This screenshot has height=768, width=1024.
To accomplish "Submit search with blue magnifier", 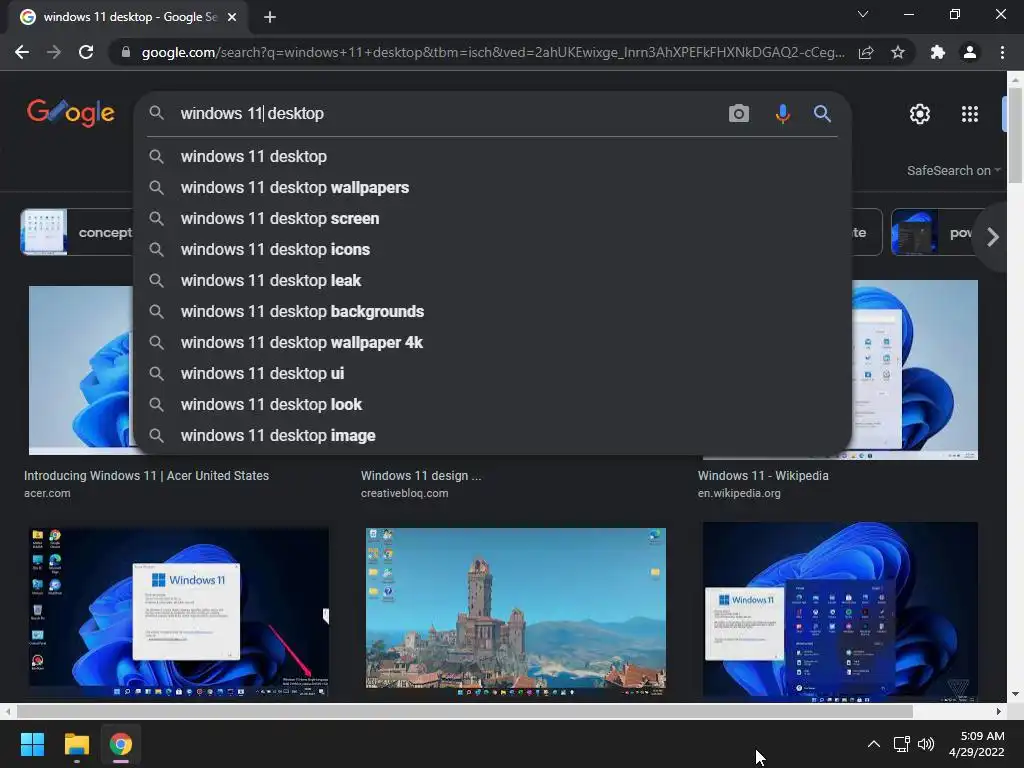I will point(822,113).
